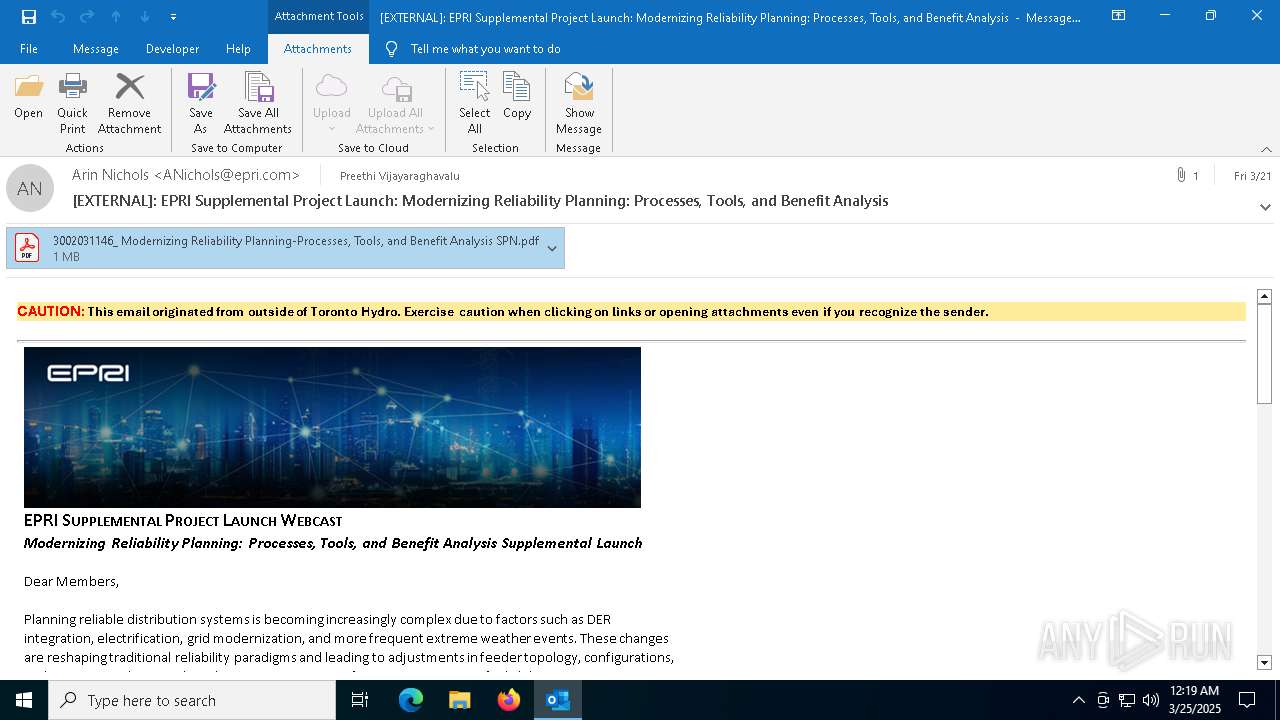The height and width of the screenshot is (720, 1280).
Task: Switch to the Message tab
Action: [96, 49]
